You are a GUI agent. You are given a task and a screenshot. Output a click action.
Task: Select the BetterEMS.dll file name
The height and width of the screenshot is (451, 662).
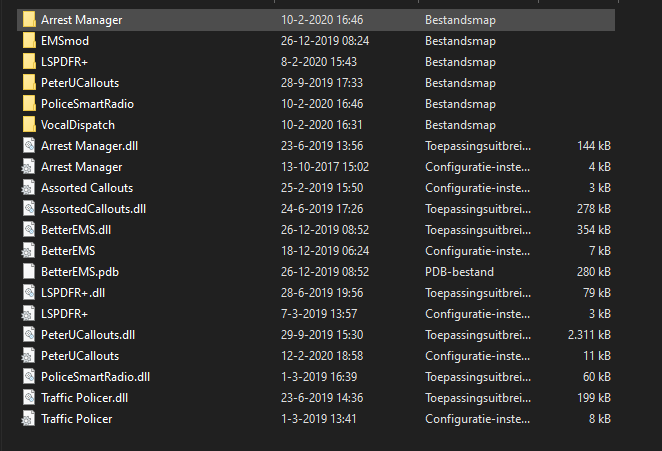pos(76,230)
